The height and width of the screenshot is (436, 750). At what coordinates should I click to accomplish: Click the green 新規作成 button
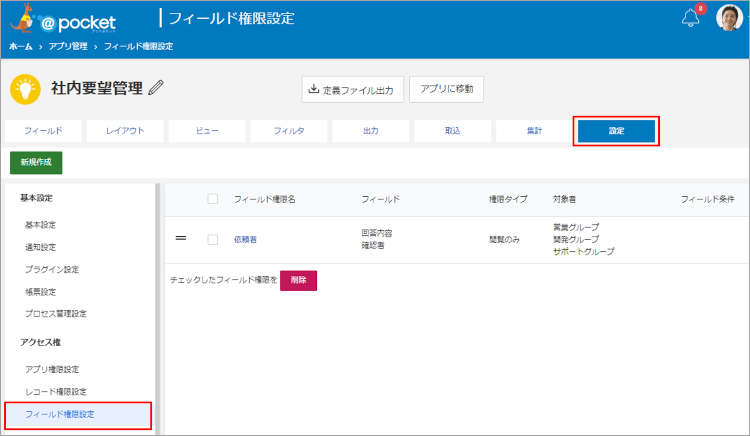click(36, 163)
